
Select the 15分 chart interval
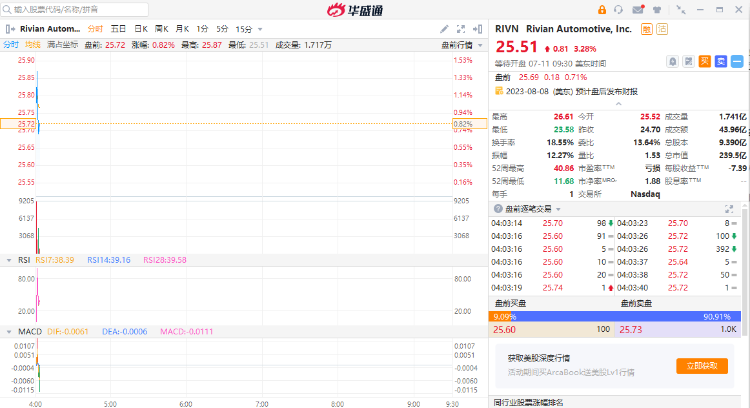tap(243, 29)
